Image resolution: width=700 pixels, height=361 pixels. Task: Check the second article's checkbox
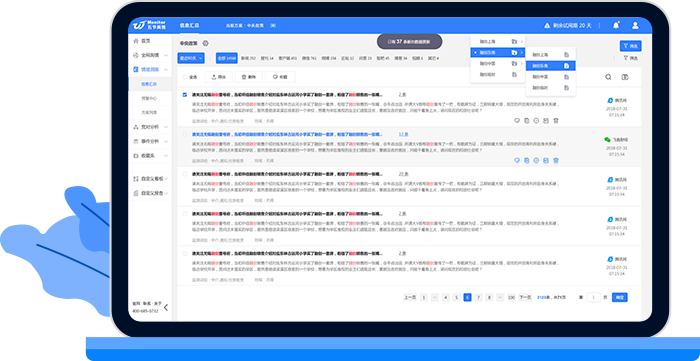point(185,134)
